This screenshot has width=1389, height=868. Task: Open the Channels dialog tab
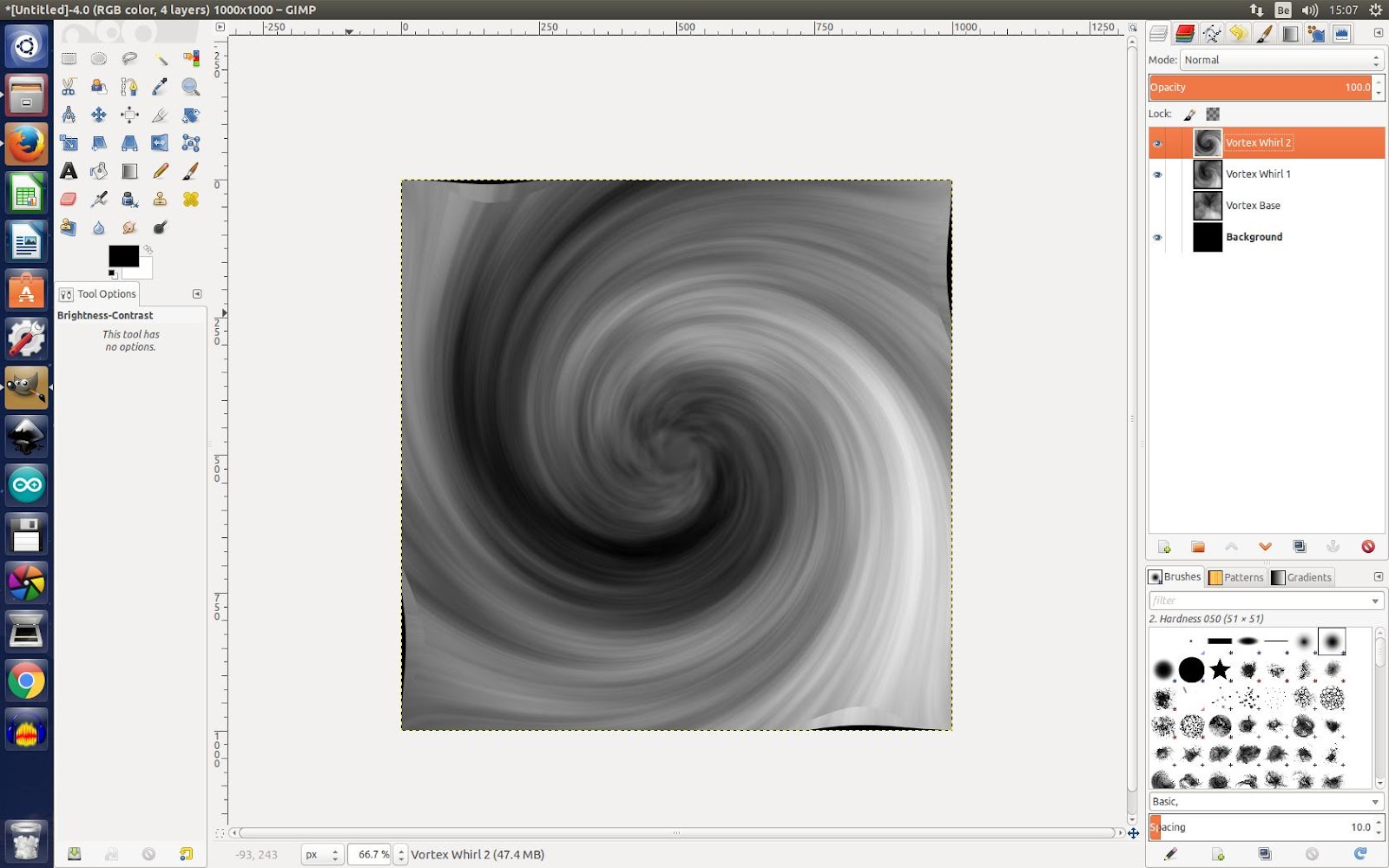pyautogui.click(x=1184, y=35)
